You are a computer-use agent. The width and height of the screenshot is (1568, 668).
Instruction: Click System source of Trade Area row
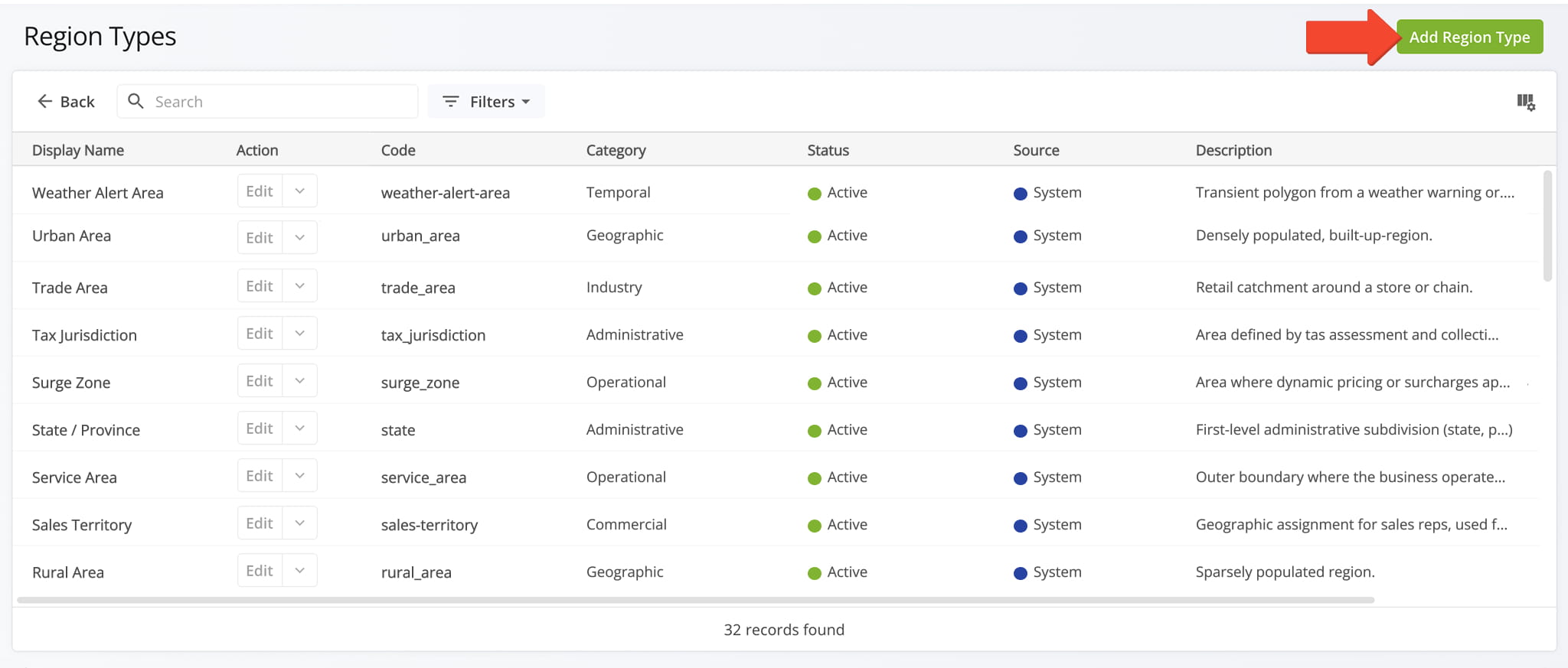pyautogui.click(x=1047, y=287)
